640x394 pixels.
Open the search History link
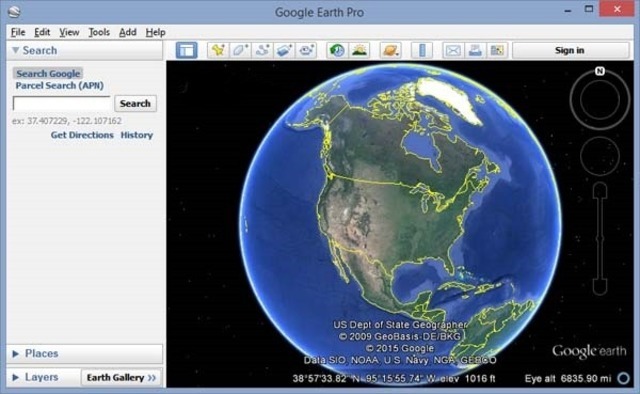tap(137, 135)
